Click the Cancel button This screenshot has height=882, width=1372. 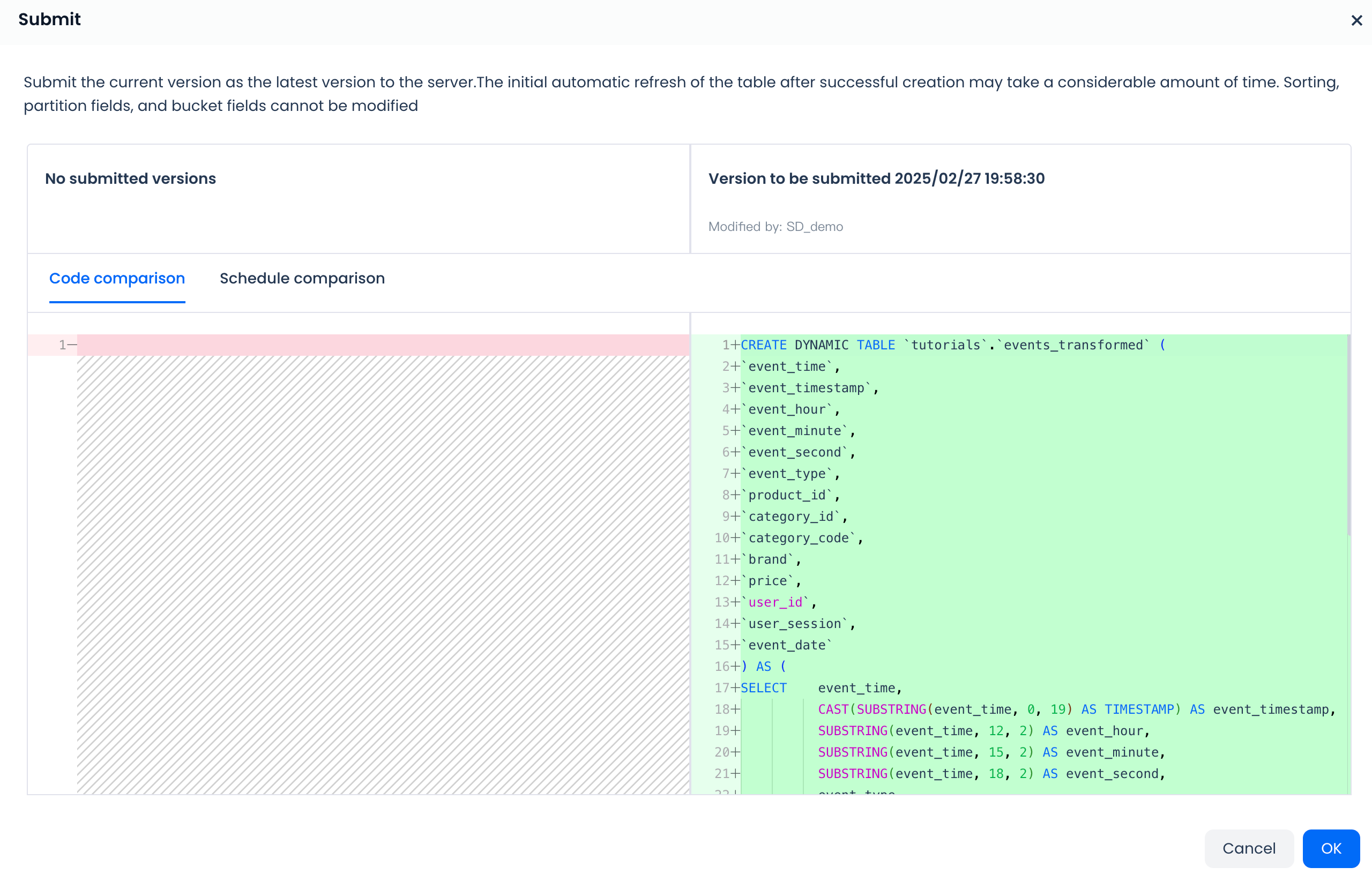click(1248, 848)
